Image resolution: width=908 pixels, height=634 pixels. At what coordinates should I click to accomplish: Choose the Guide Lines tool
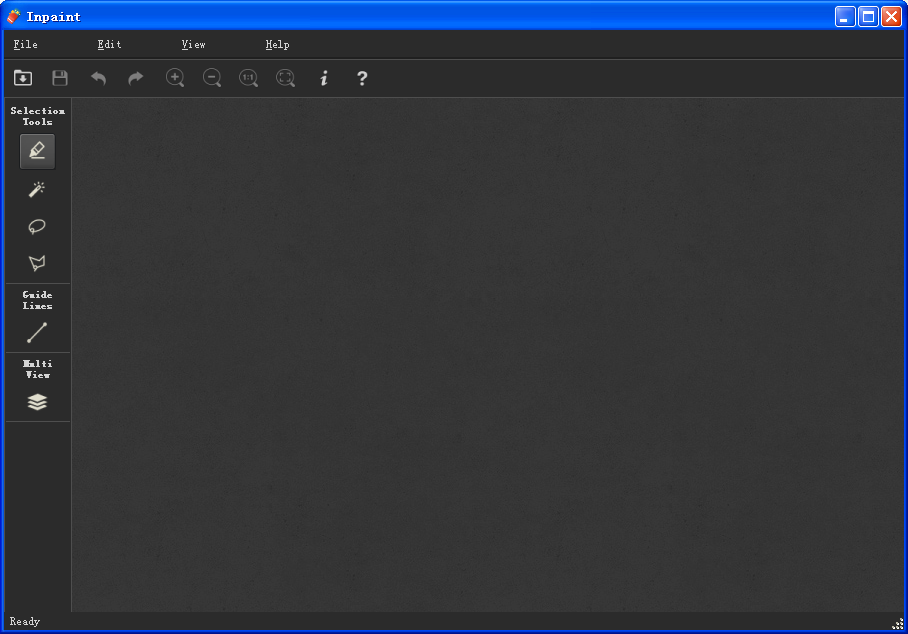37,333
